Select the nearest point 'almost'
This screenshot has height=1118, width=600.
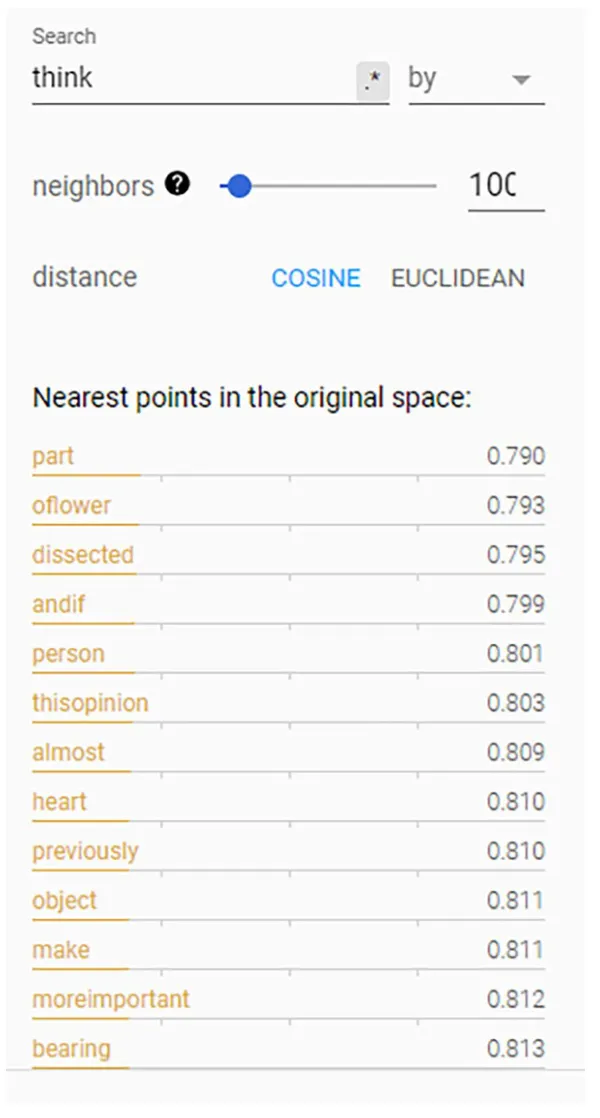point(68,752)
